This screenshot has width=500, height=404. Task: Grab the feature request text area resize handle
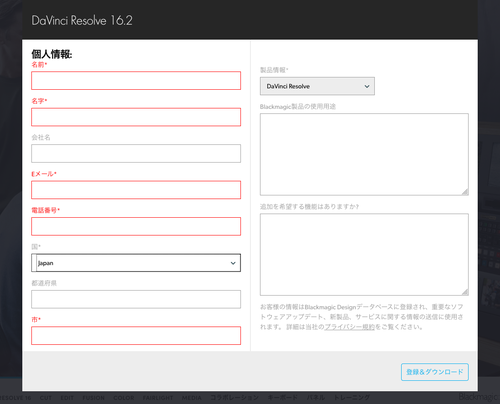[x=465, y=292]
